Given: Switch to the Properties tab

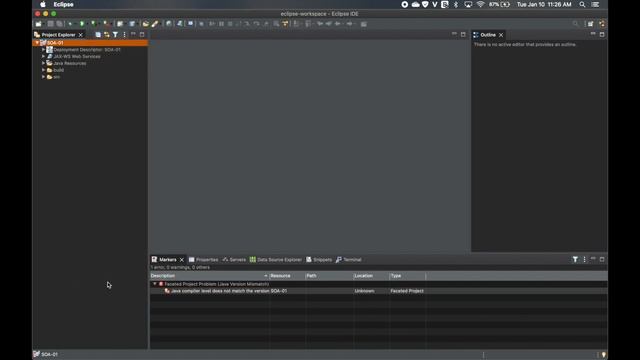Looking at the screenshot, I should [203, 260].
